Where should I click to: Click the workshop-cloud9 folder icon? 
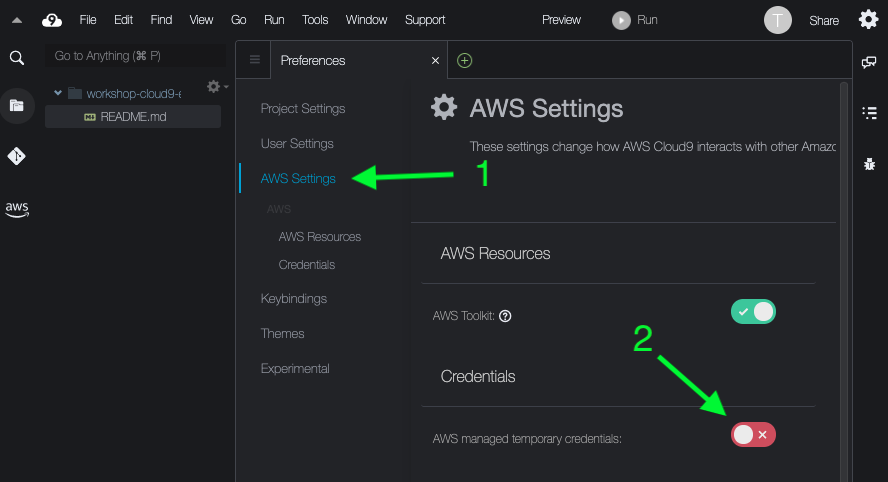click(75, 93)
